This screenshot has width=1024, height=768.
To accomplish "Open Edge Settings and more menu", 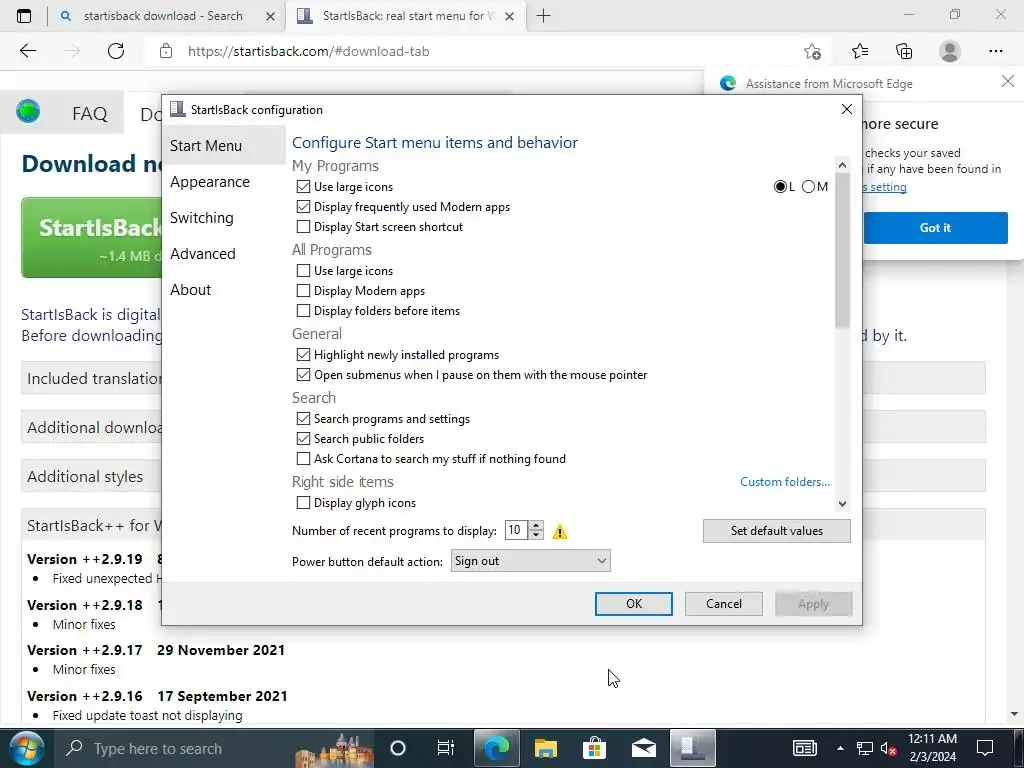I will point(995,51).
